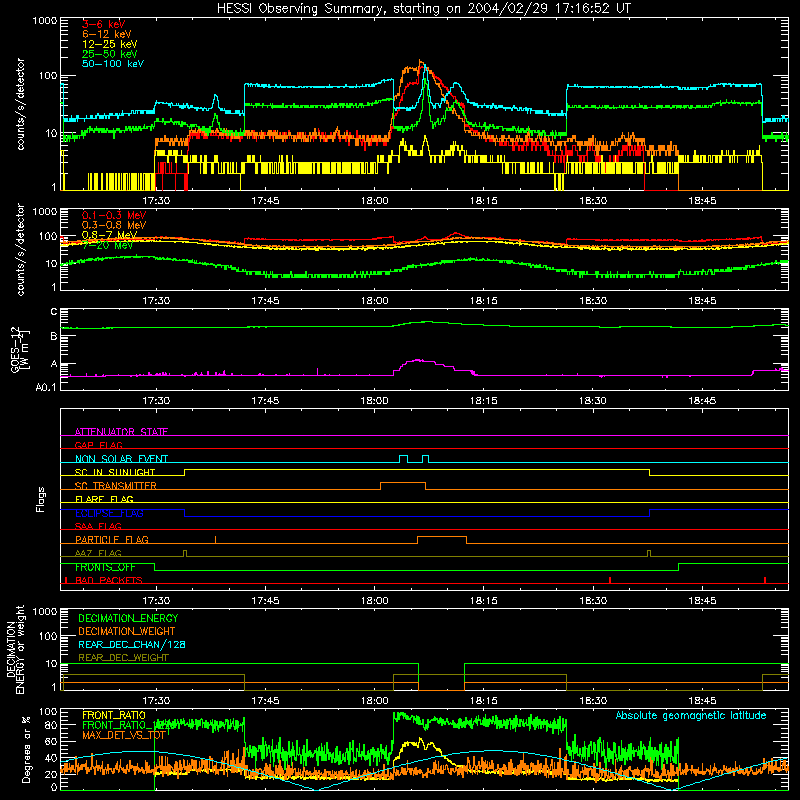Click the SC_TRANSMITTER raised step segment
The image size is (800, 800).
403,482
